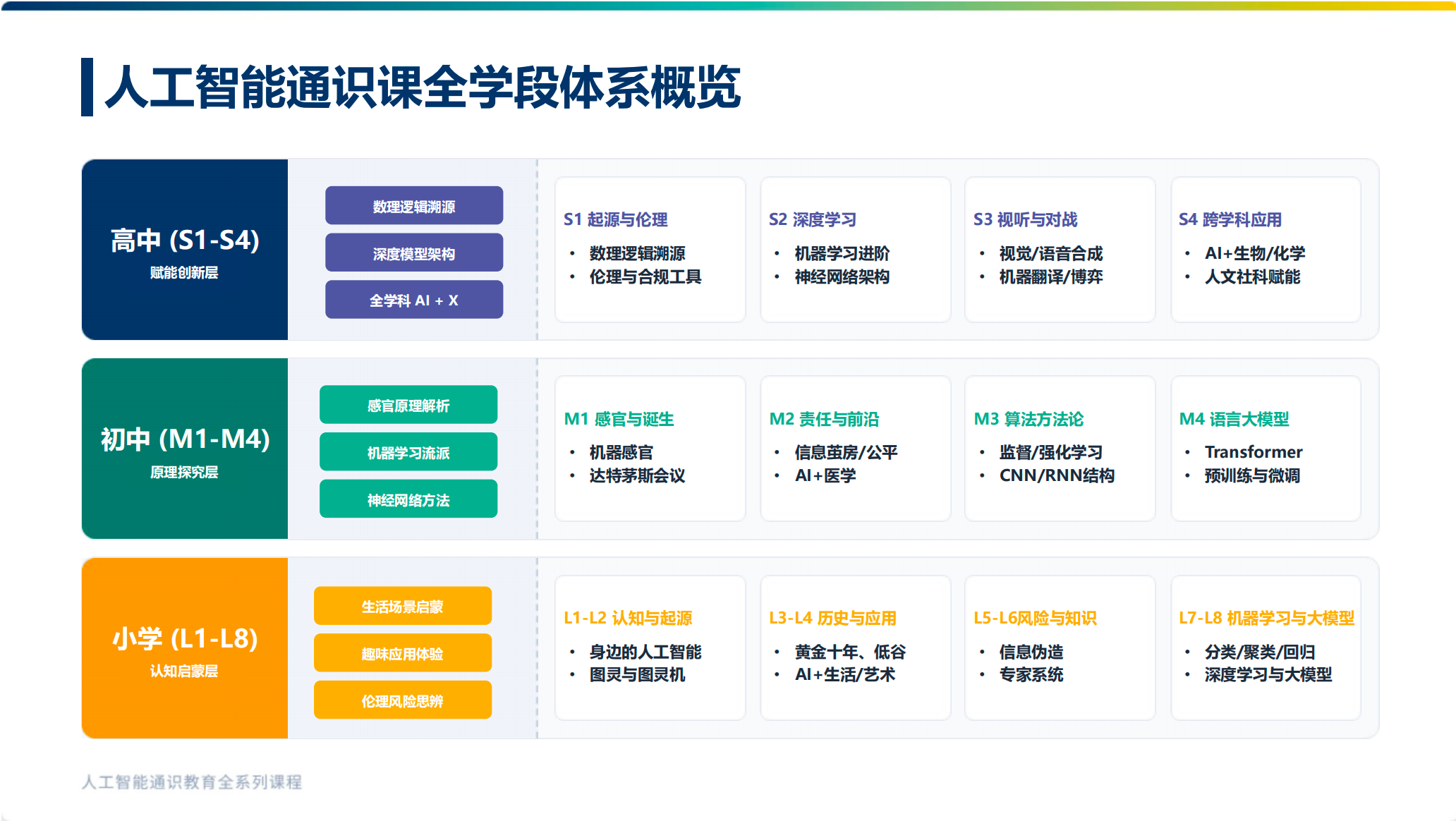Click the S2 深度学习 card heading
This screenshot has width=1456, height=821.
[812, 219]
